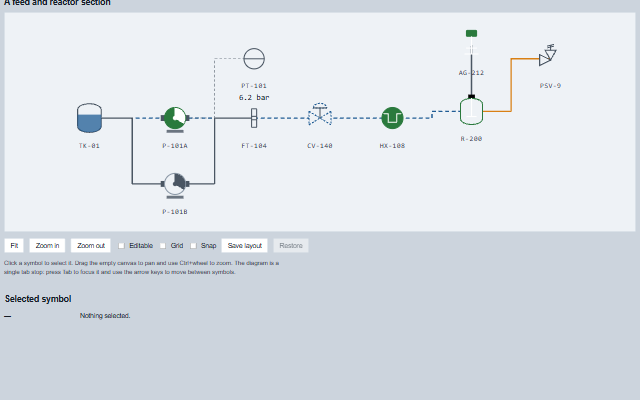
Task: Click the PT-101 label text
Action: [254, 86]
